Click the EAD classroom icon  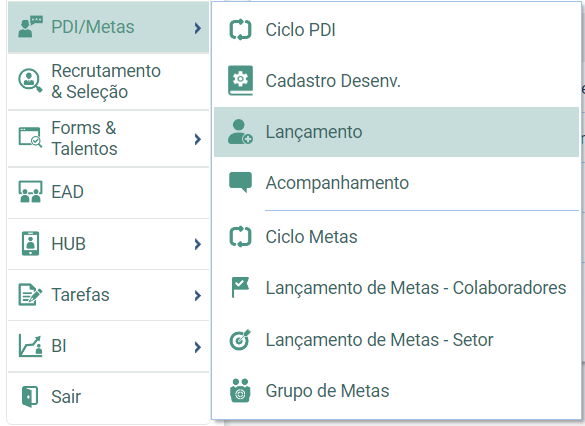(x=30, y=192)
